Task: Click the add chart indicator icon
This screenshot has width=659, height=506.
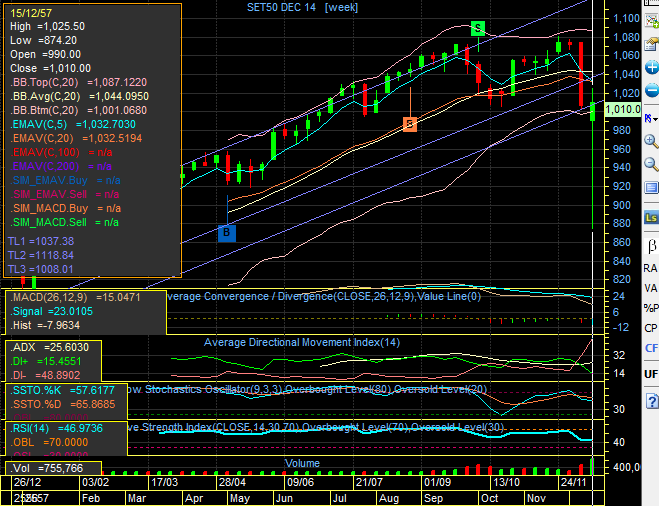Action: point(652,19)
